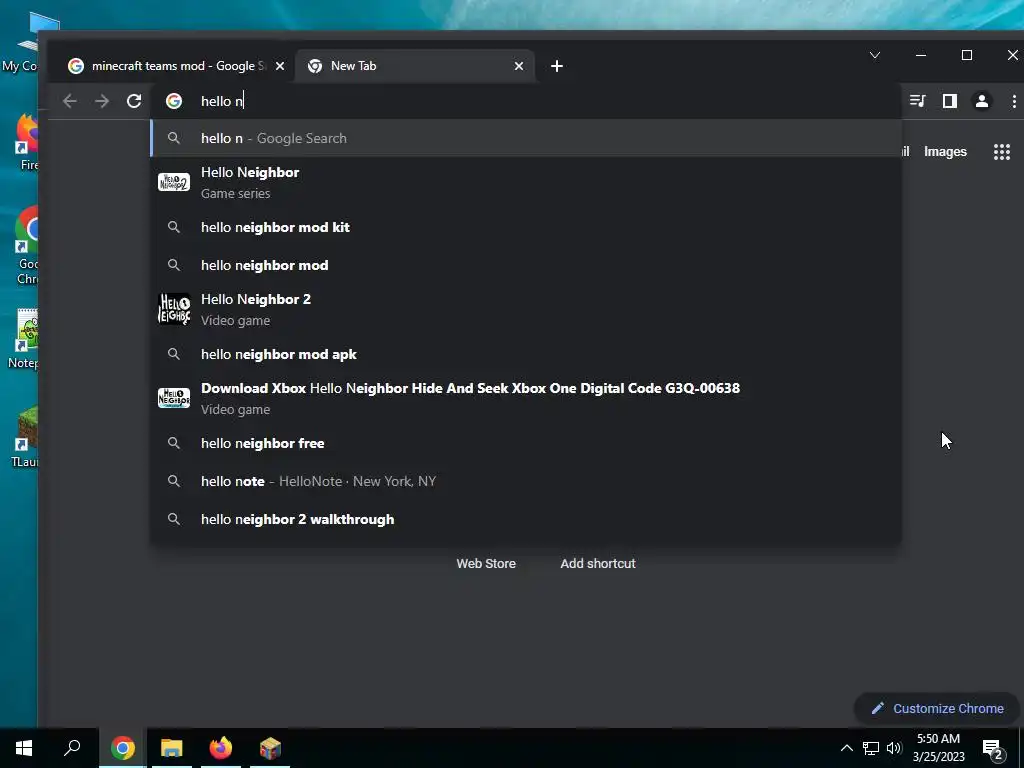Viewport: 1024px width, 768px height.
Task: Go forward using the forward arrow
Action: 102,101
